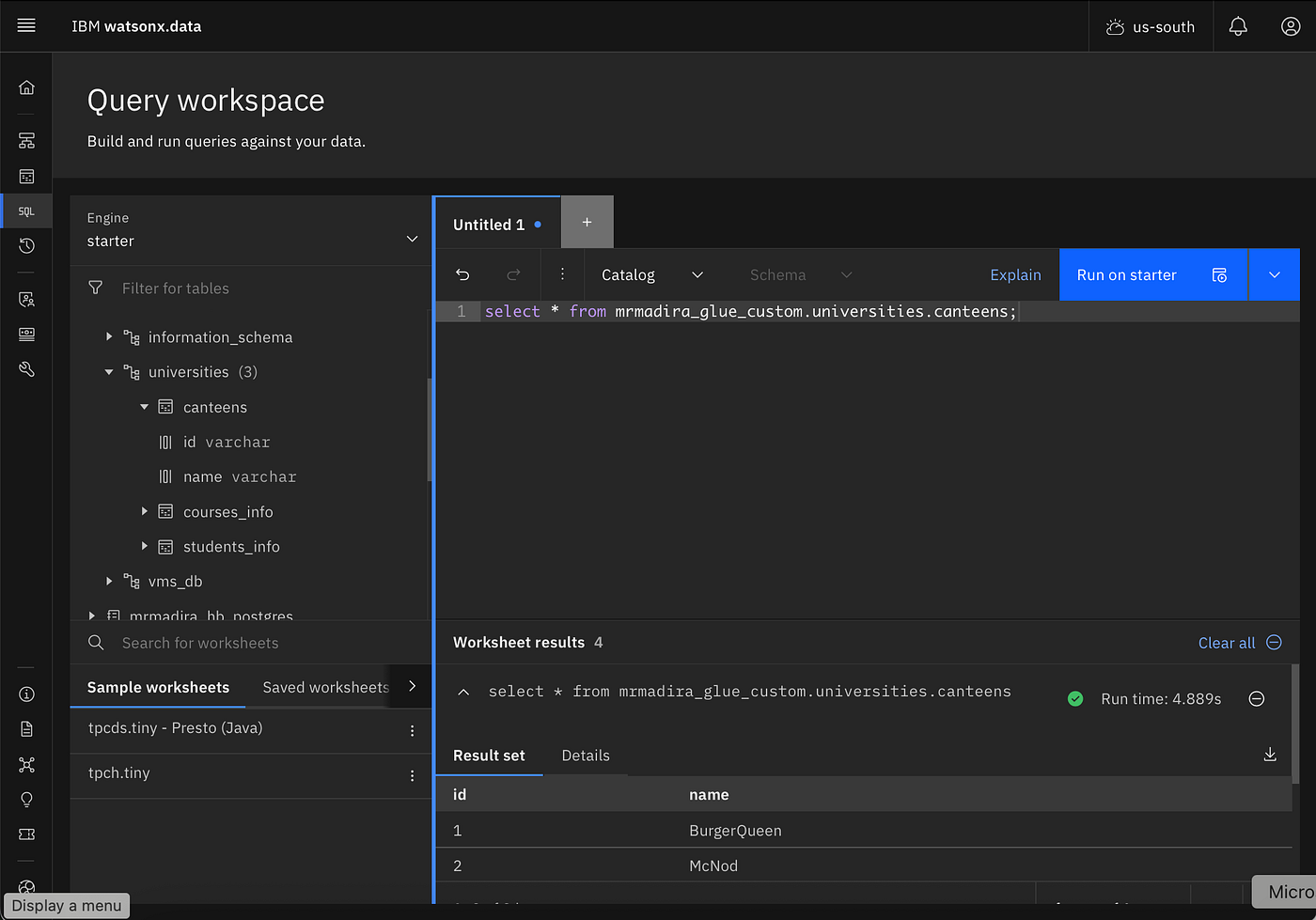The height and width of the screenshot is (920, 1316).
Task: Open the network nodes icon in sidebar
Action: pyautogui.click(x=26, y=765)
